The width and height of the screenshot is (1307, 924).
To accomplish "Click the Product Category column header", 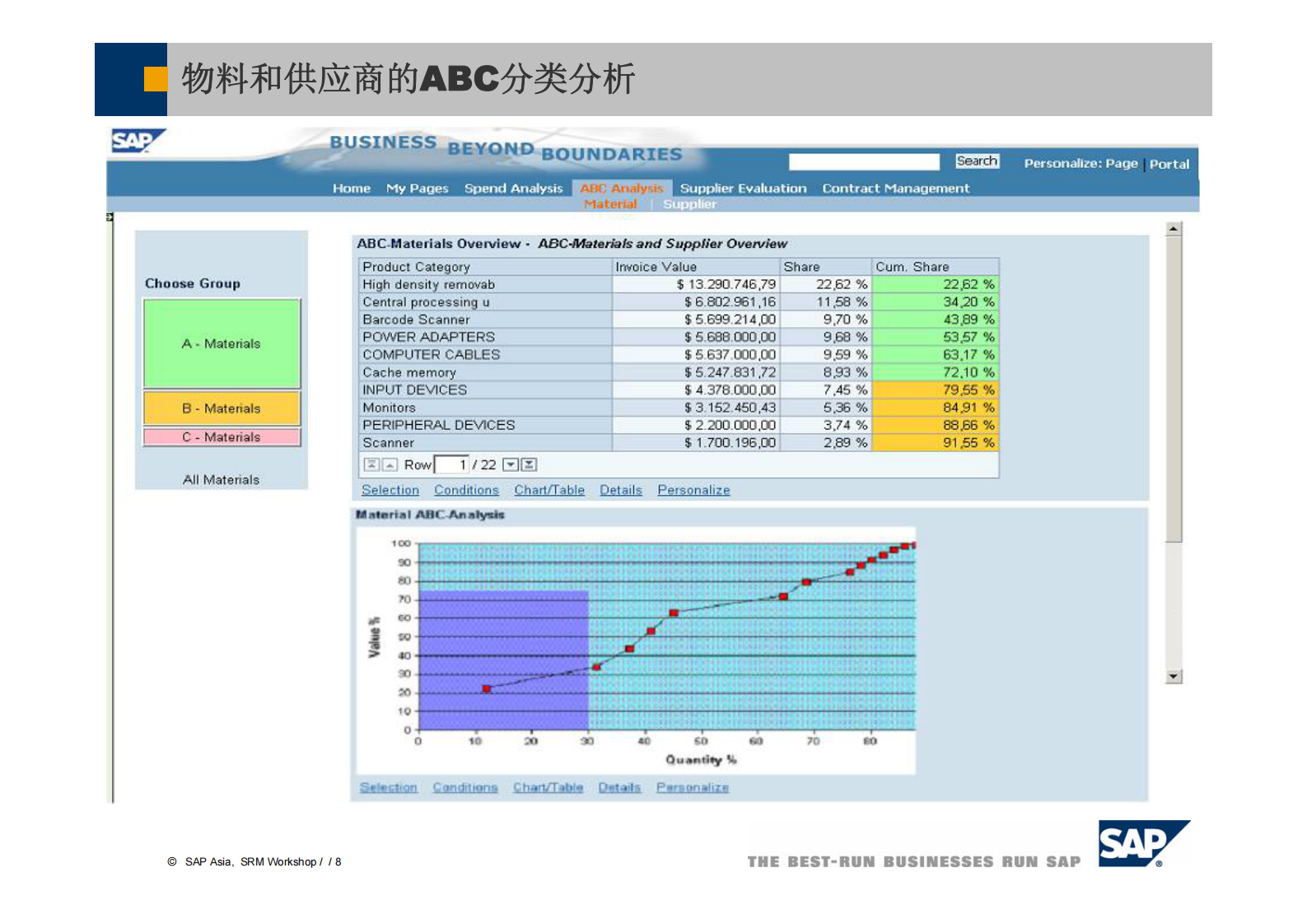I will (486, 267).
